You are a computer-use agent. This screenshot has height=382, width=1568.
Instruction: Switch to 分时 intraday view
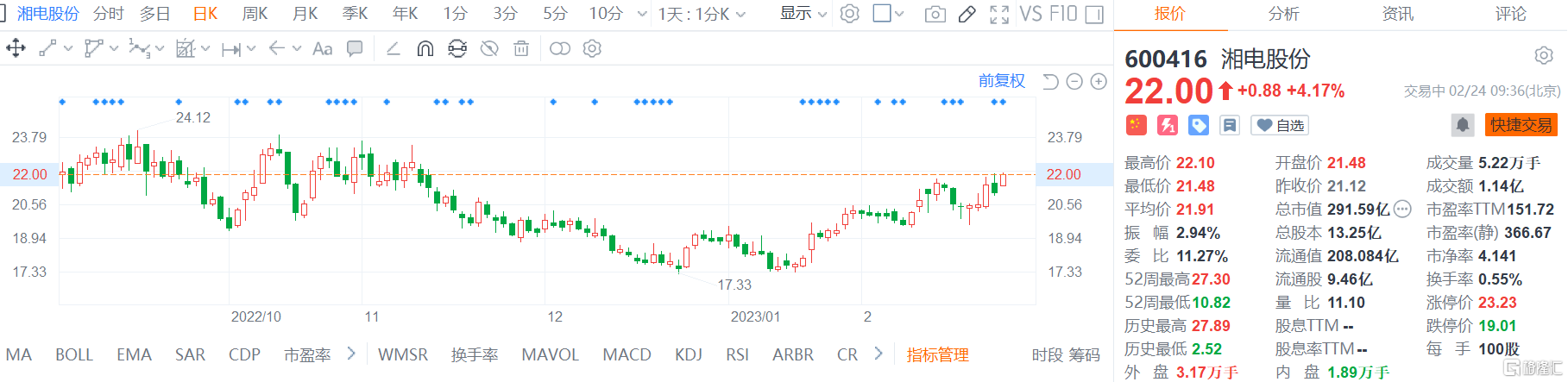tap(109, 14)
